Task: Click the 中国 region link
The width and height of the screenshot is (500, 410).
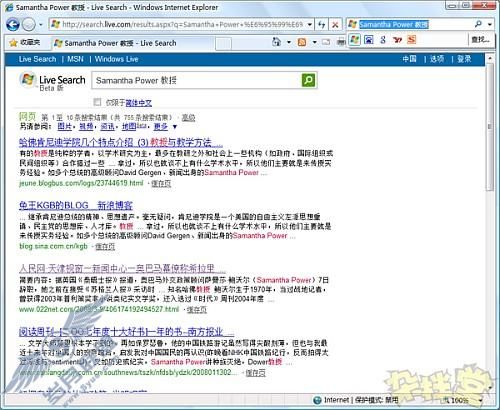Action: [409, 59]
